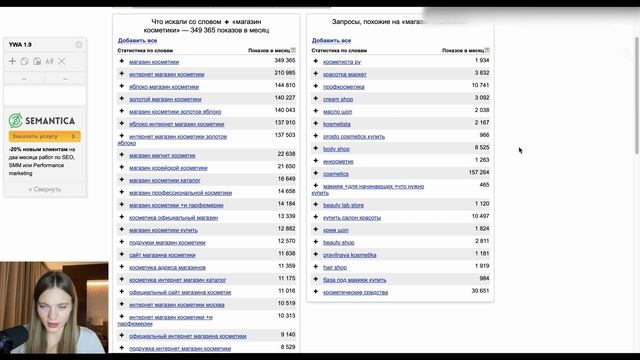Open the 'kosmetista' query link
Viewport: 640px width, 360px height.
(x=337, y=124)
